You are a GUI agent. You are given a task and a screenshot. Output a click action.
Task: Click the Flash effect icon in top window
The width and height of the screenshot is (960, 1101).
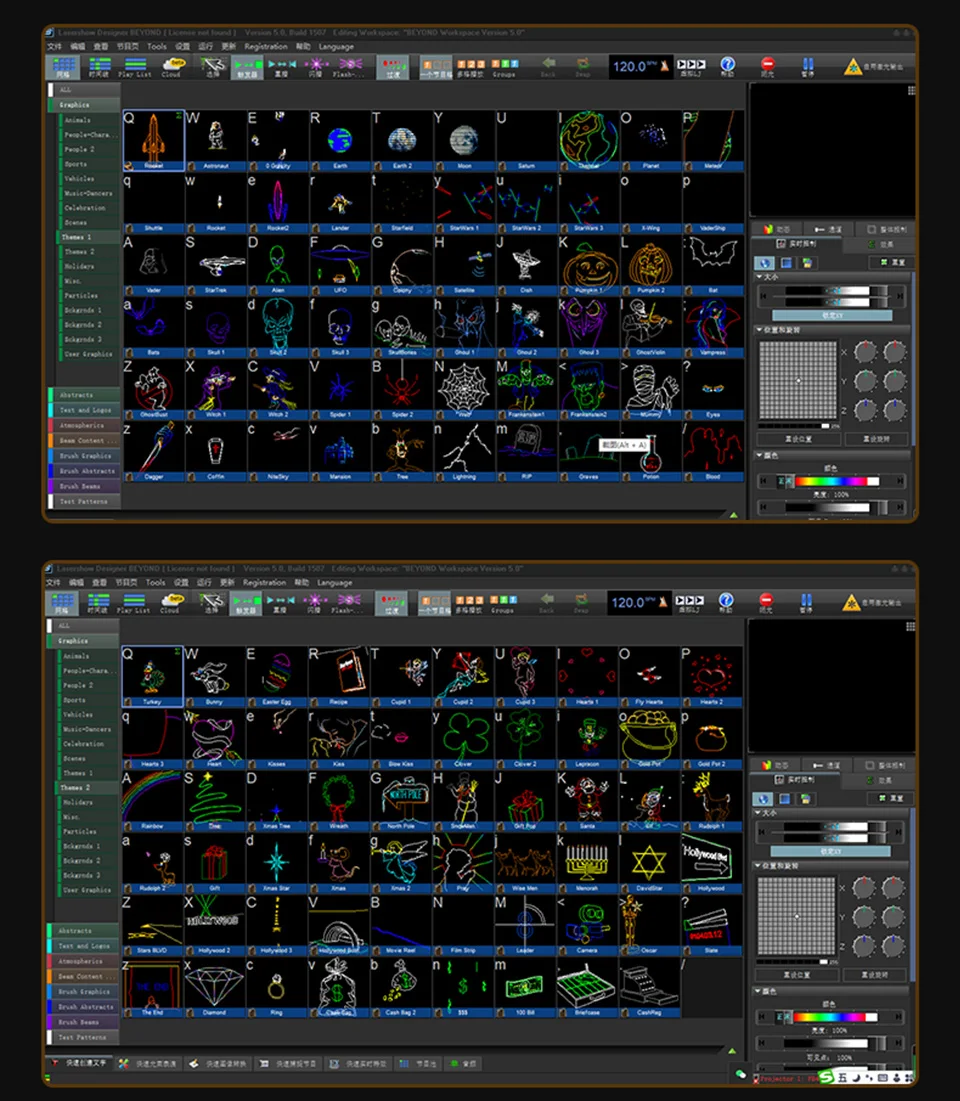tap(349, 67)
